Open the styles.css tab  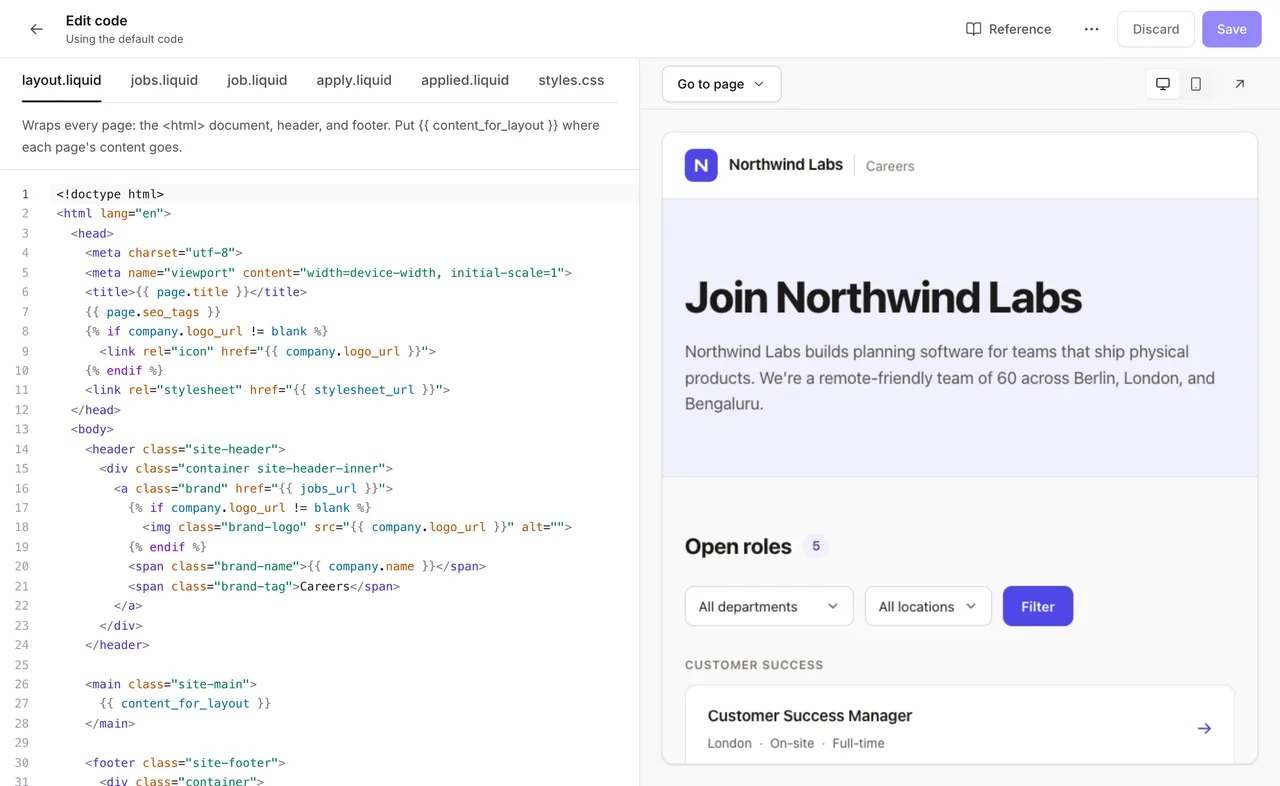coord(571,80)
